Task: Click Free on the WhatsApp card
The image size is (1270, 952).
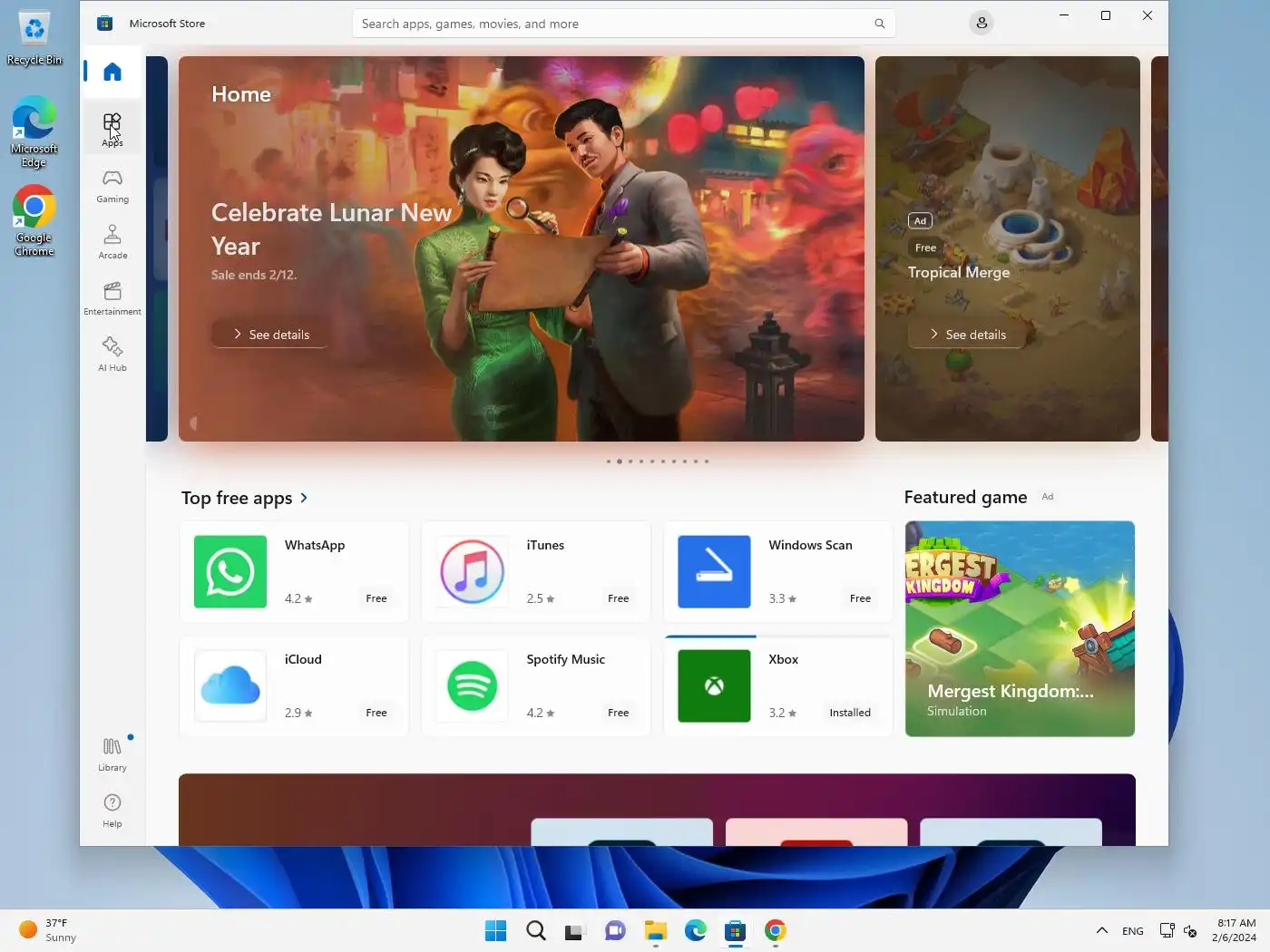Action: click(x=376, y=598)
